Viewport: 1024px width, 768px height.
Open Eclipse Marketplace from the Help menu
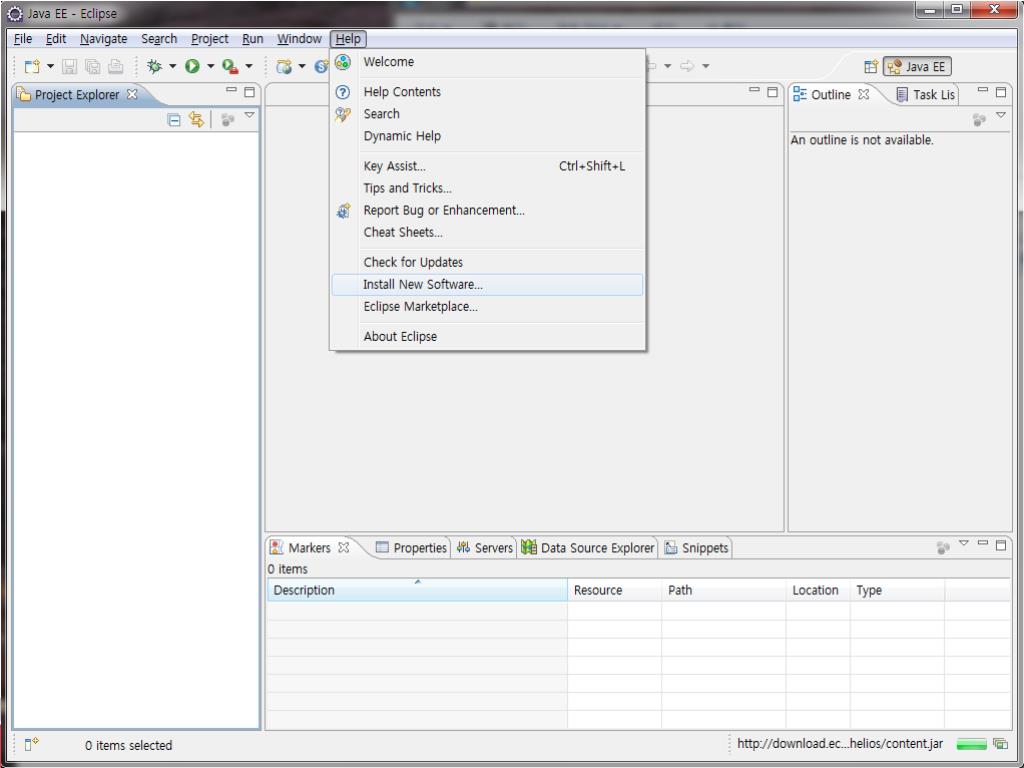487,307
